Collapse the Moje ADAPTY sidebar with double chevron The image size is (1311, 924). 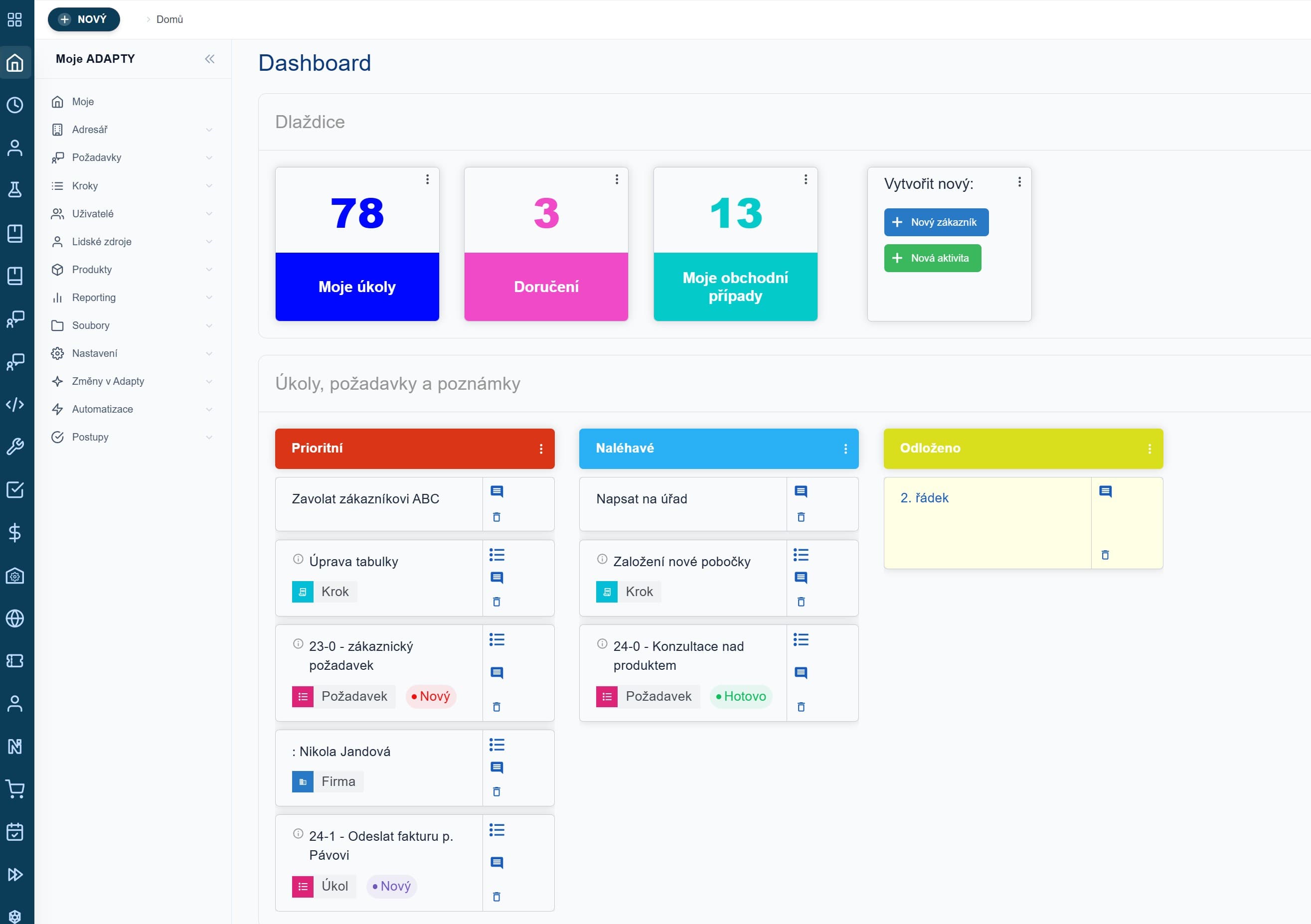(209, 59)
